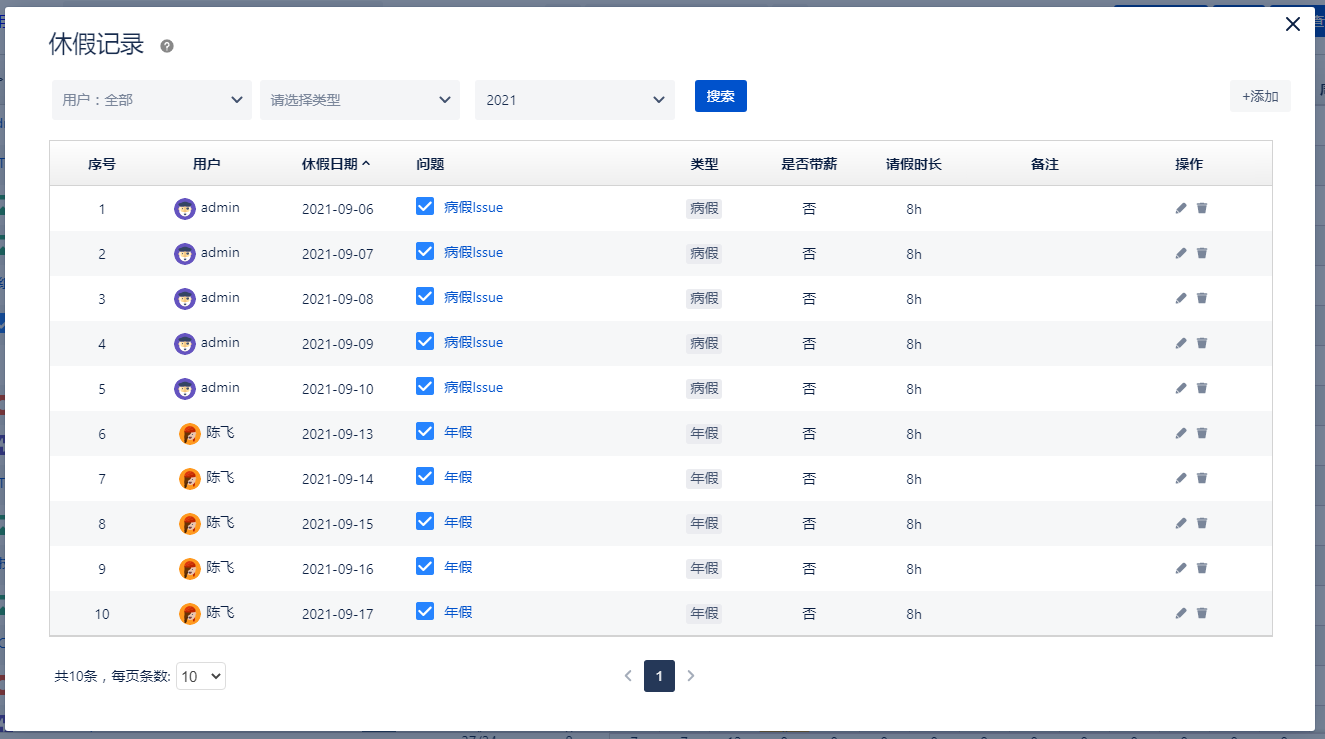1325x739 pixels.
Task: Click the +添加 add button
Action: [1260, 96]
